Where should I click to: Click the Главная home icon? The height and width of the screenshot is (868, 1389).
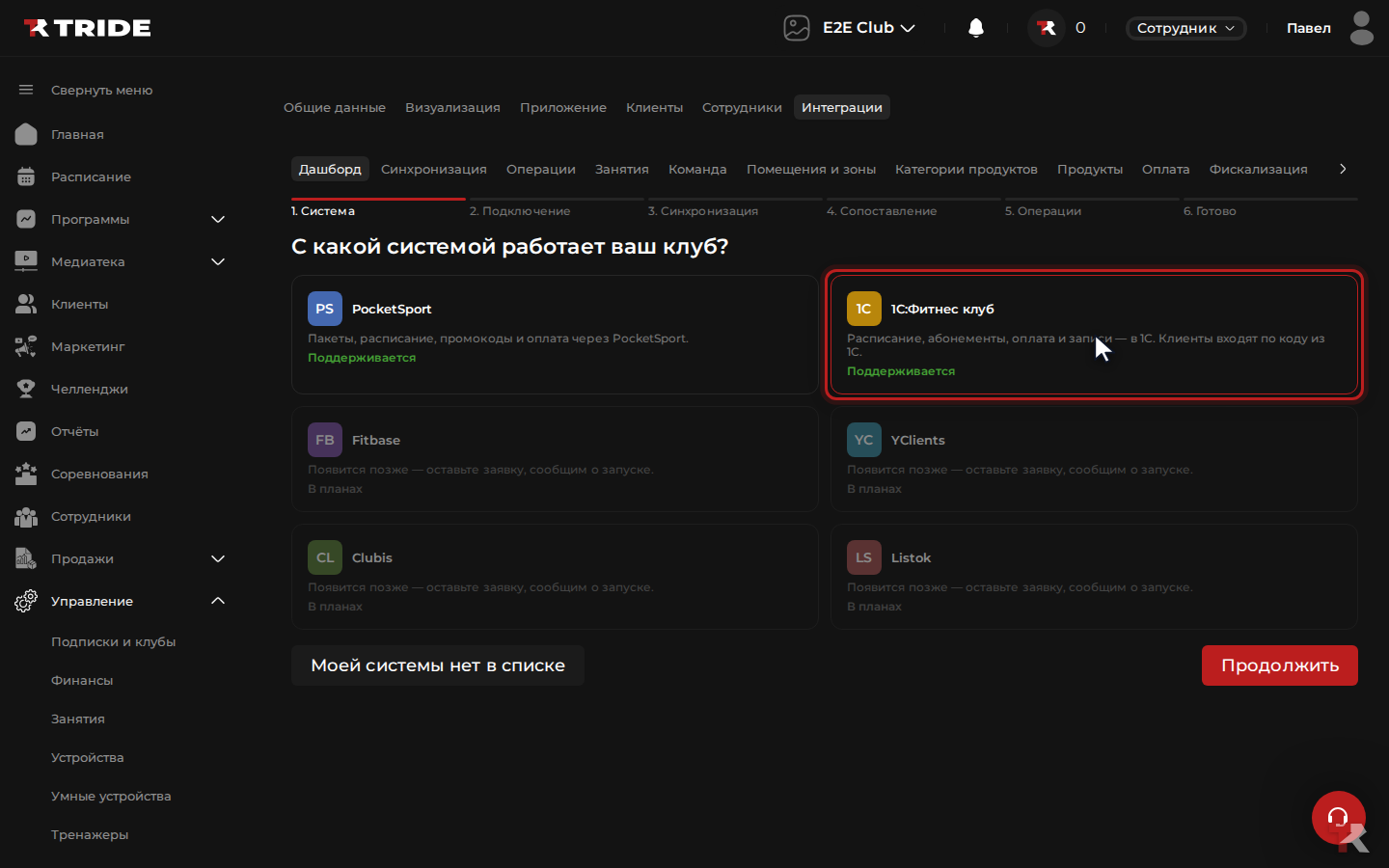pos(26,134)
